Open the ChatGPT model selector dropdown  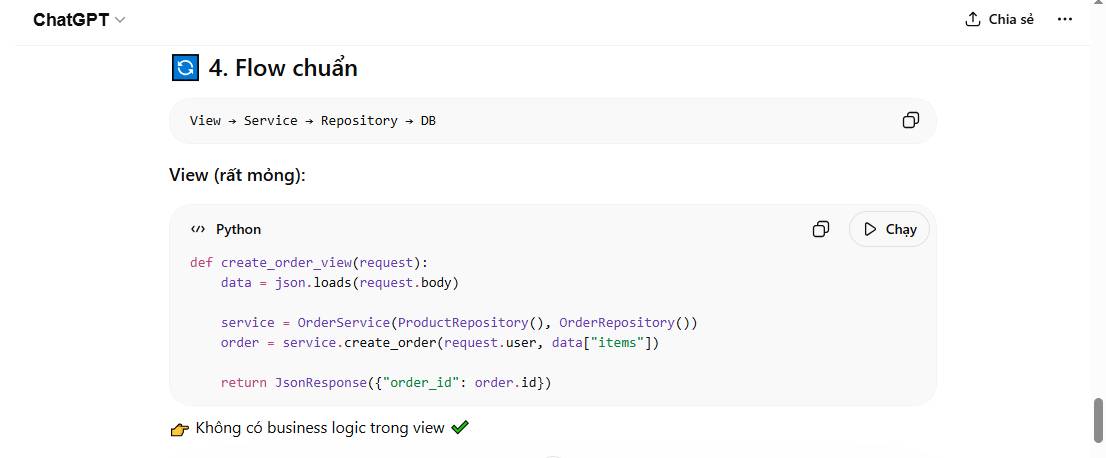click(79, 20)
